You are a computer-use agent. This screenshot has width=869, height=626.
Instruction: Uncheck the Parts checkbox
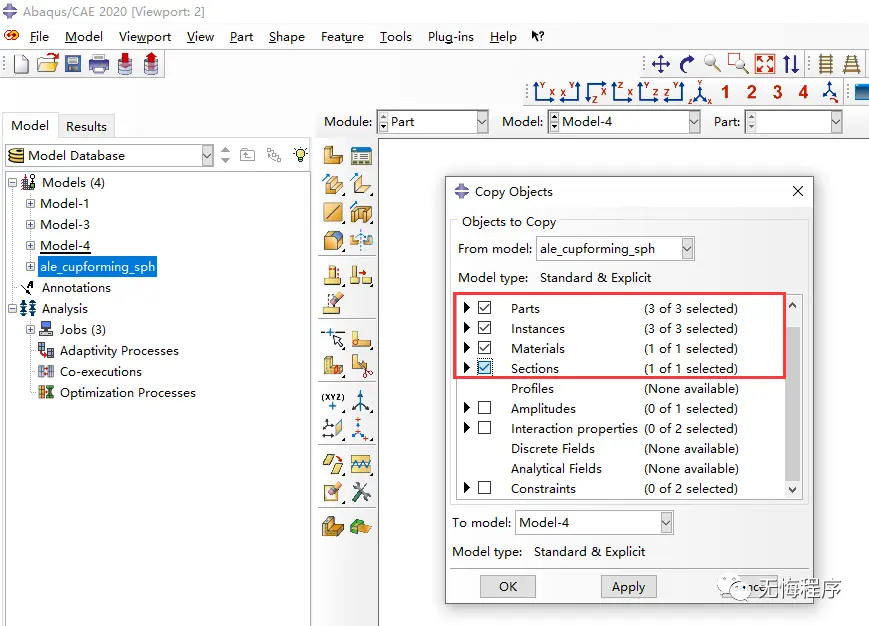pyautogui.click(x=484, y=307)
